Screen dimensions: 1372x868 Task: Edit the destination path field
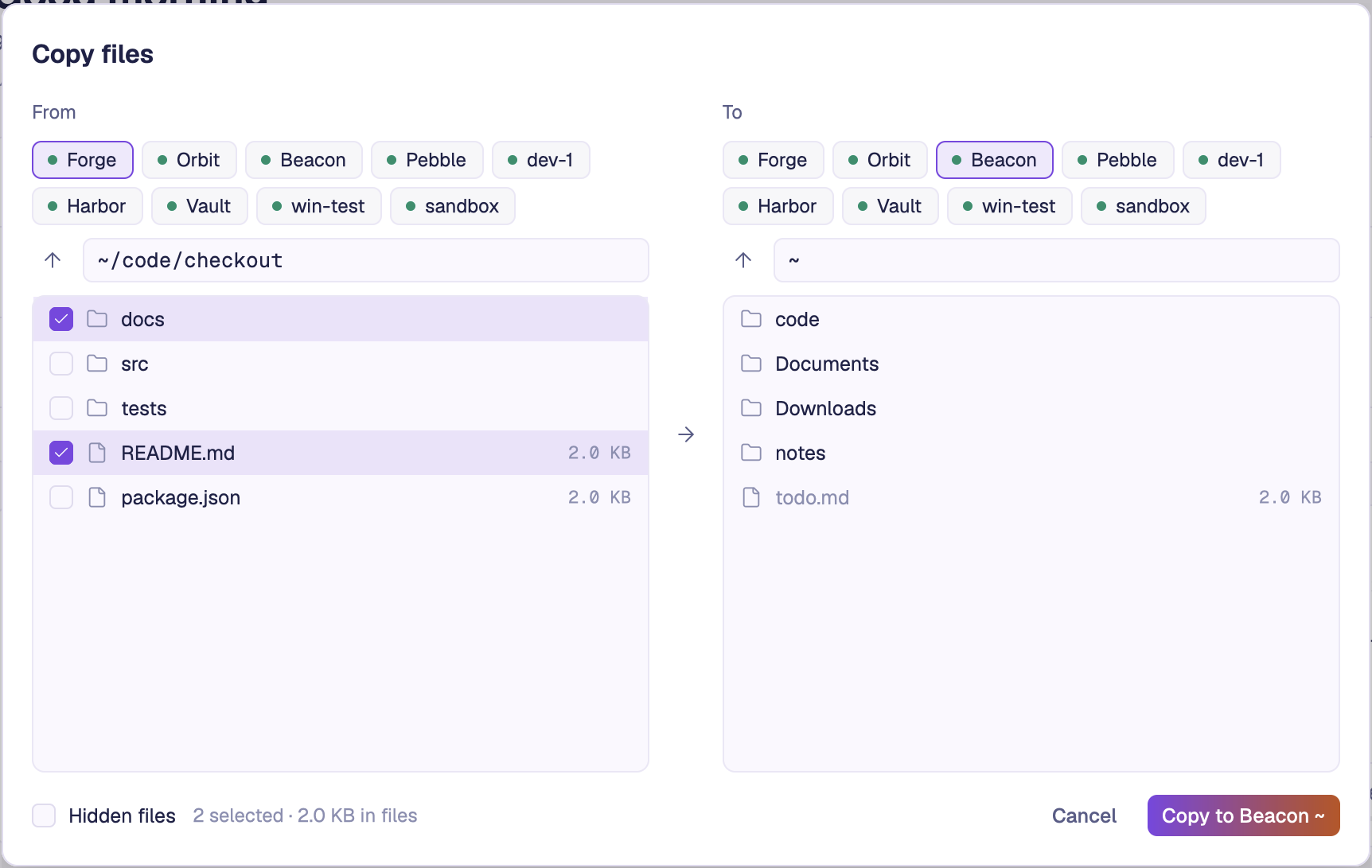[1057, 260]
